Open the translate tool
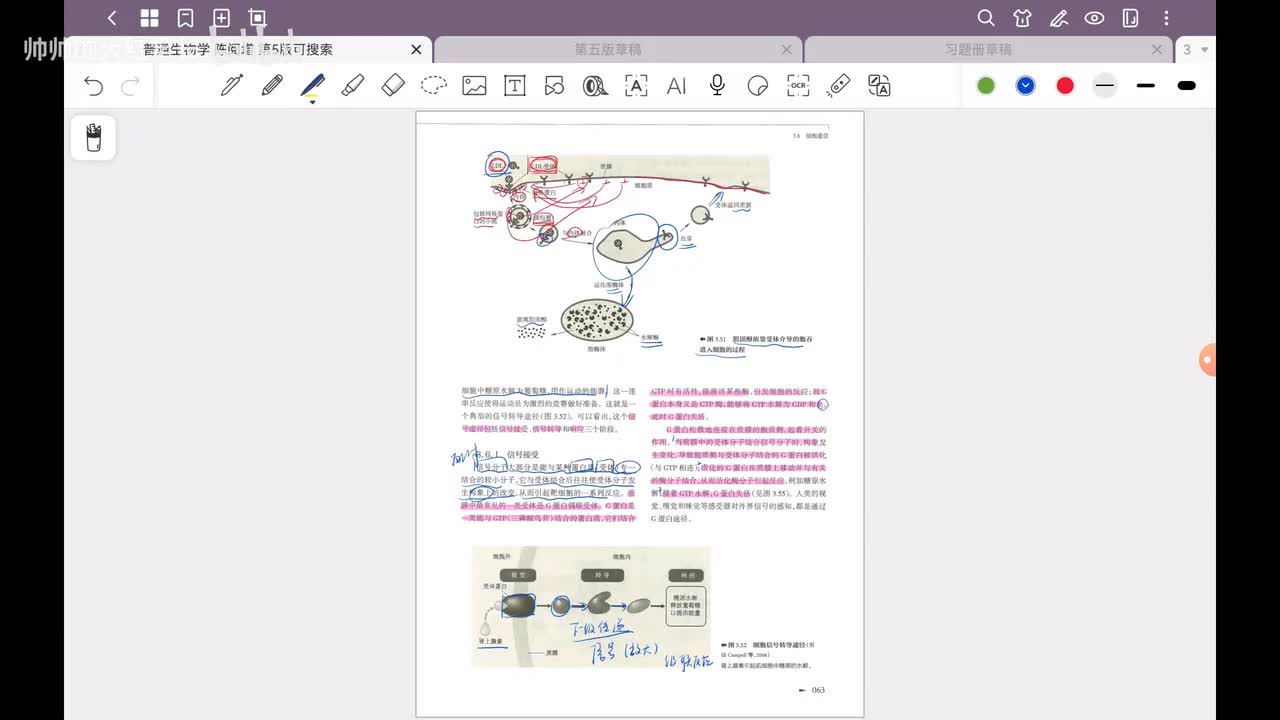 (879, 86)
